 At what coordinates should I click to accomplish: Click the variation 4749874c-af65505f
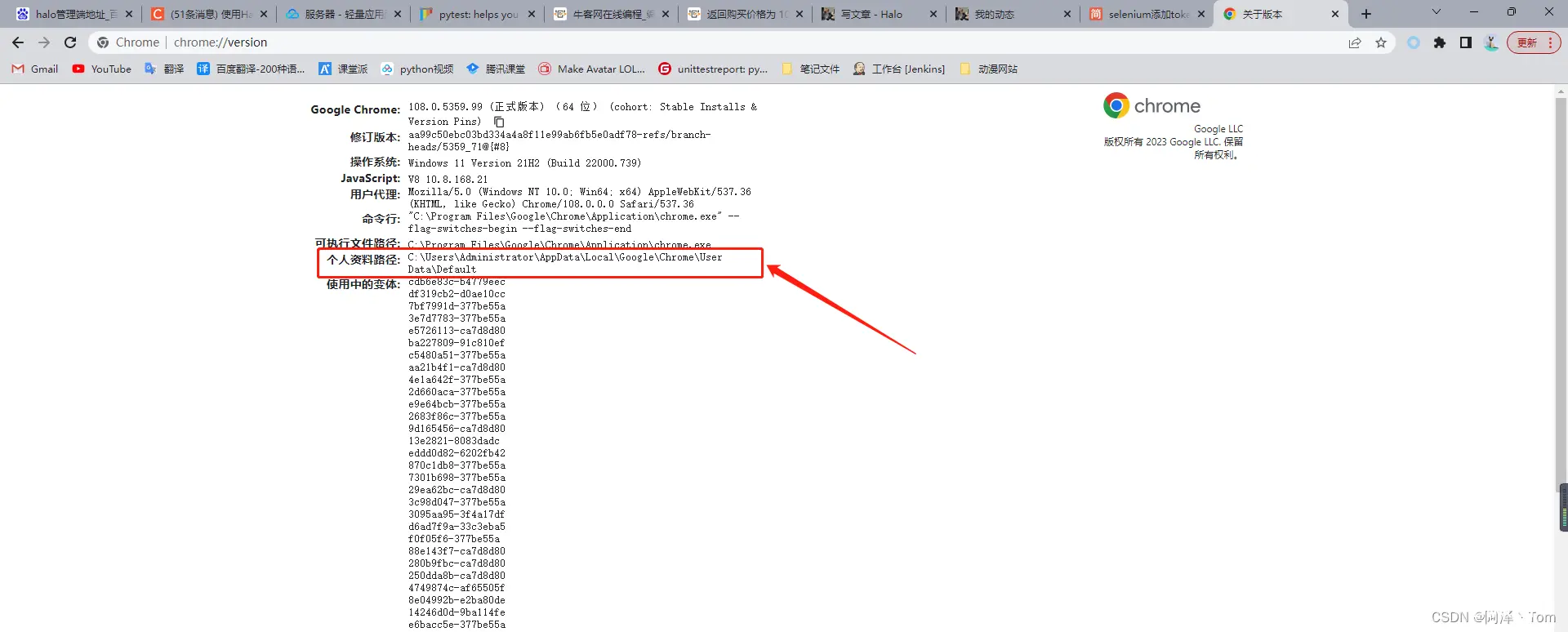(x=457, y=588)
